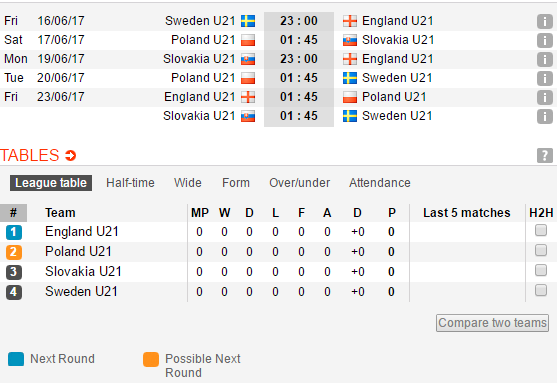
Task: Open info icon for Poland U21 vs Sweden U21
Action: click(x=545, y=78)
